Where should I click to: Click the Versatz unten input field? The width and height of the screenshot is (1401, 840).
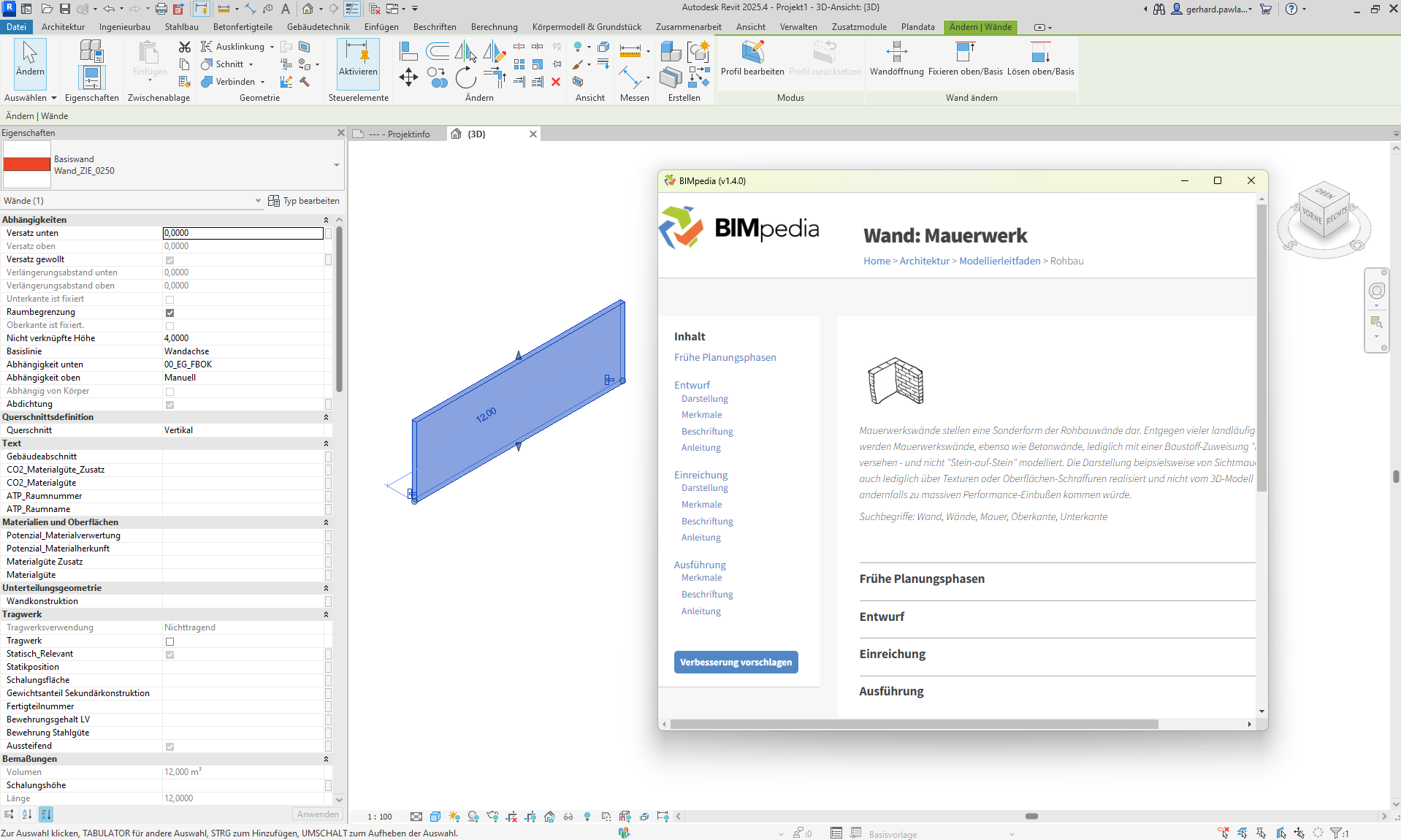[243, 234]
